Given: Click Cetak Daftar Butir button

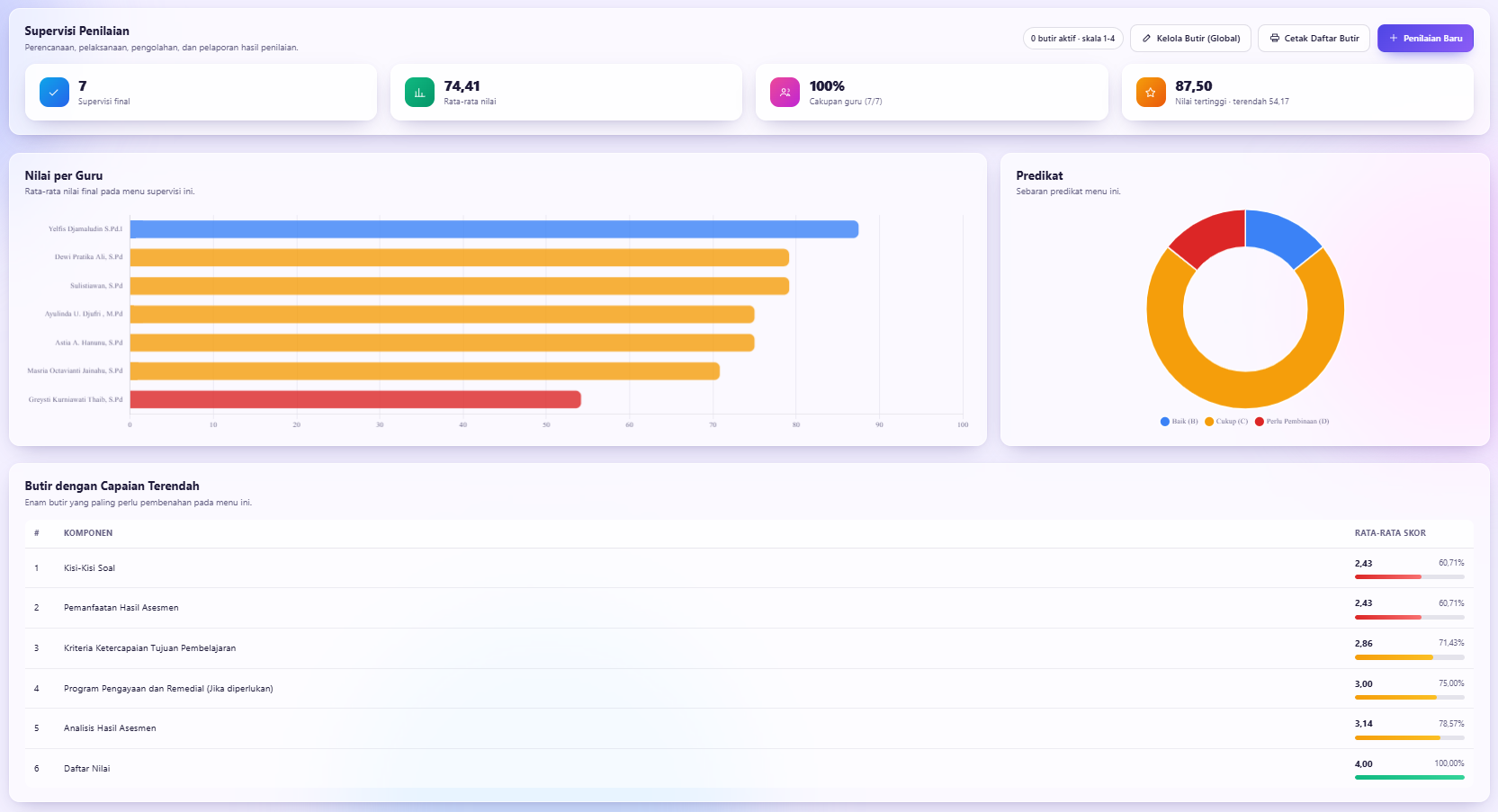Looking at the screenshot, I should click(1314, 39).
